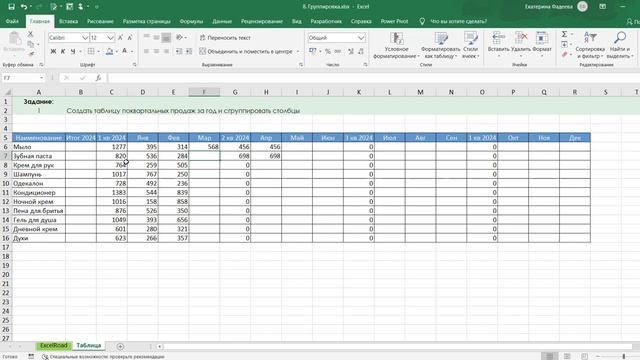Click Вставить cells button in Ячейки
Image resolution: width=640 pixels, height=360 pixels.
(498, 45)
